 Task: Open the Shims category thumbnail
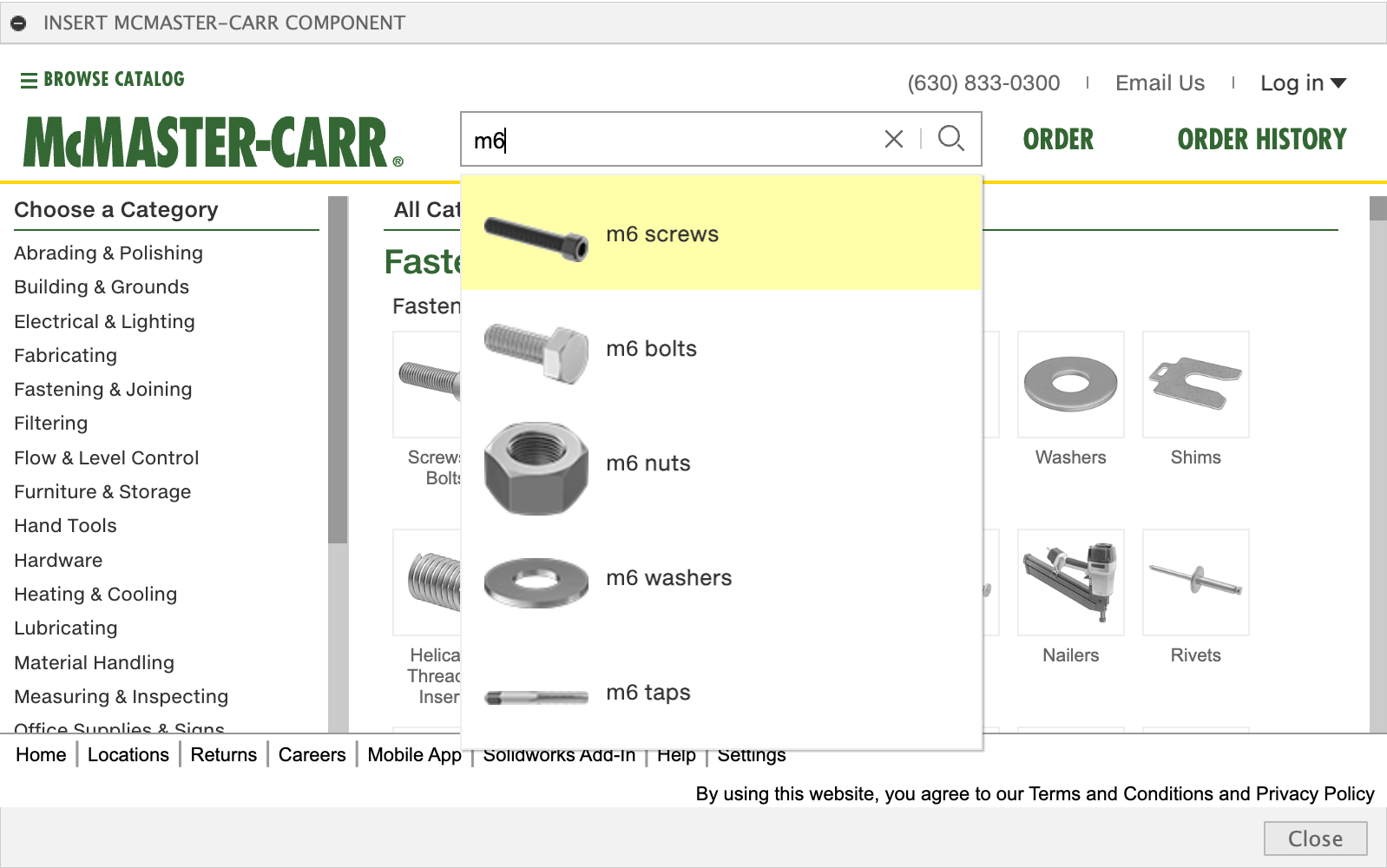pyautogui.click(x=1195, y=385)
